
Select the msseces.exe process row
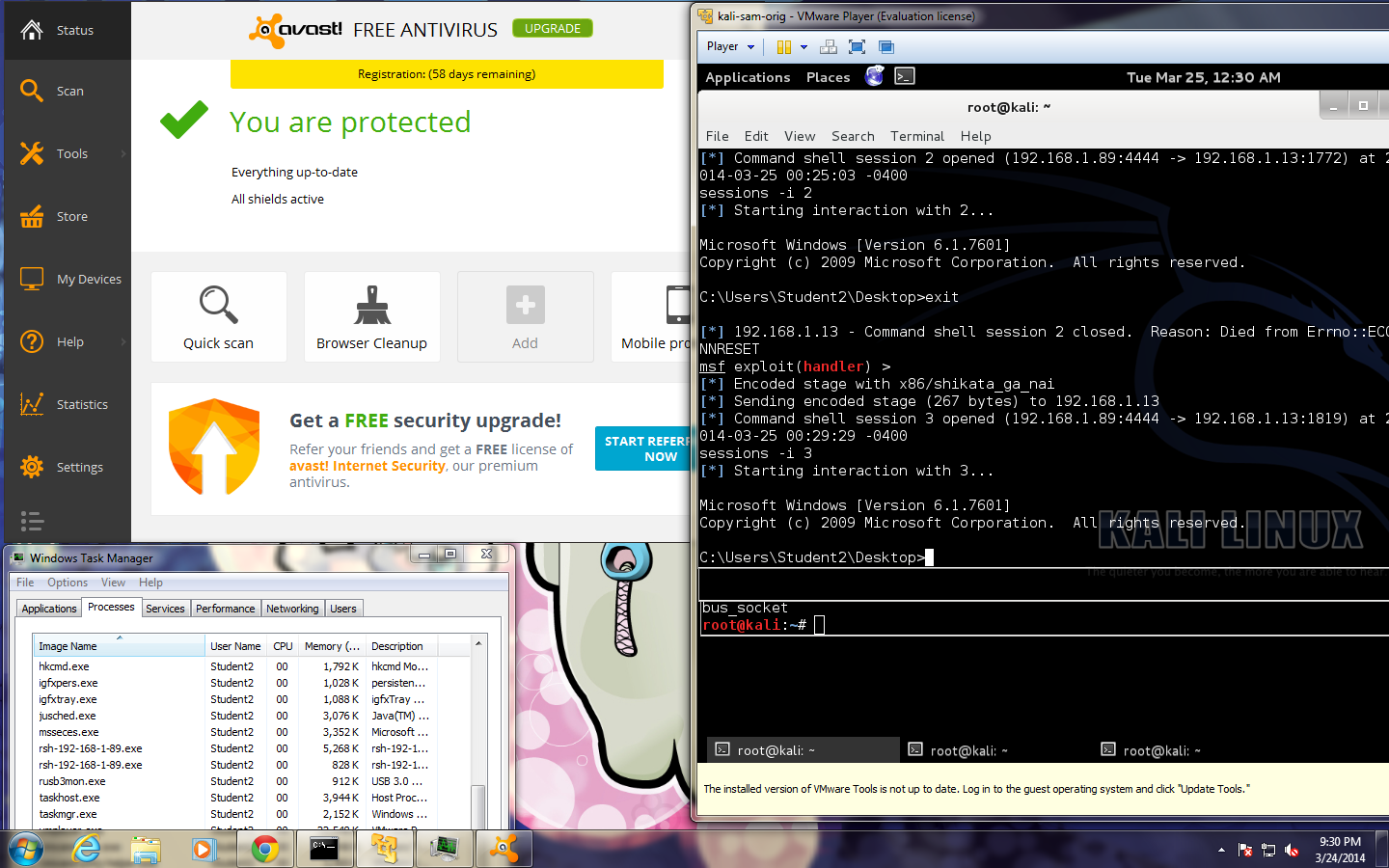233,732
